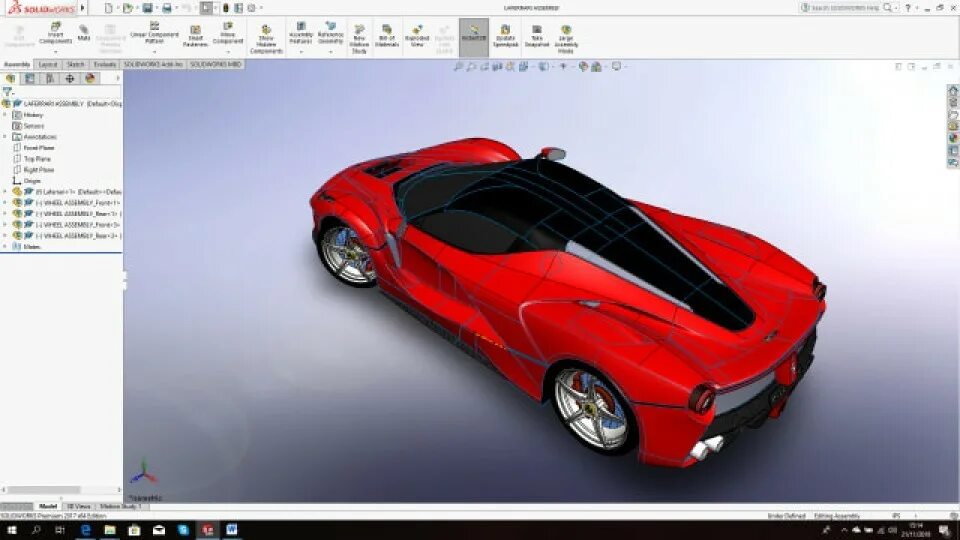Open Linear Component Pattern tool
This screenshot has height=540, width=960.
pyautogui.click(x=154, y=33)
